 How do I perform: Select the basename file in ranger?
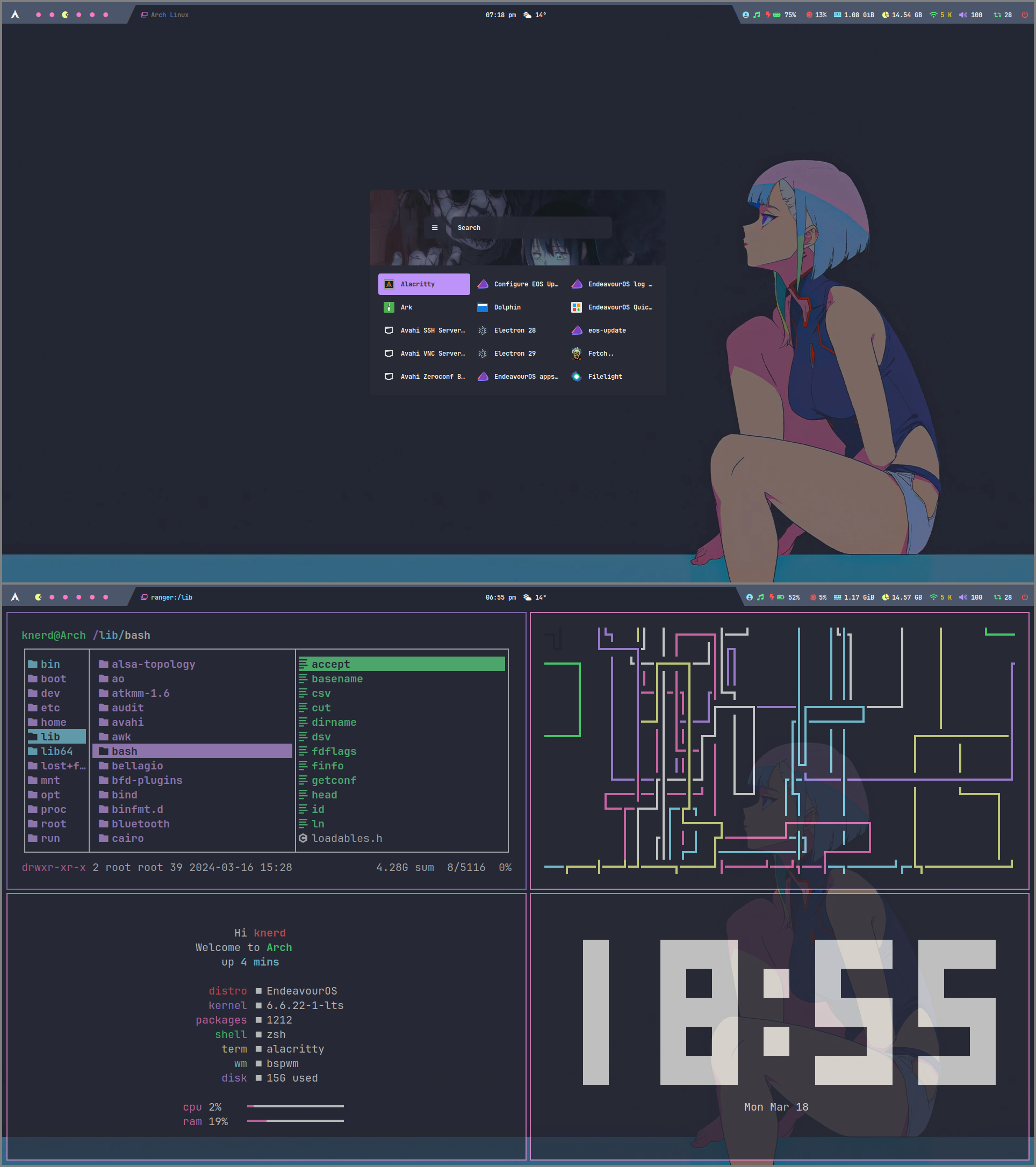pos(401,679)
